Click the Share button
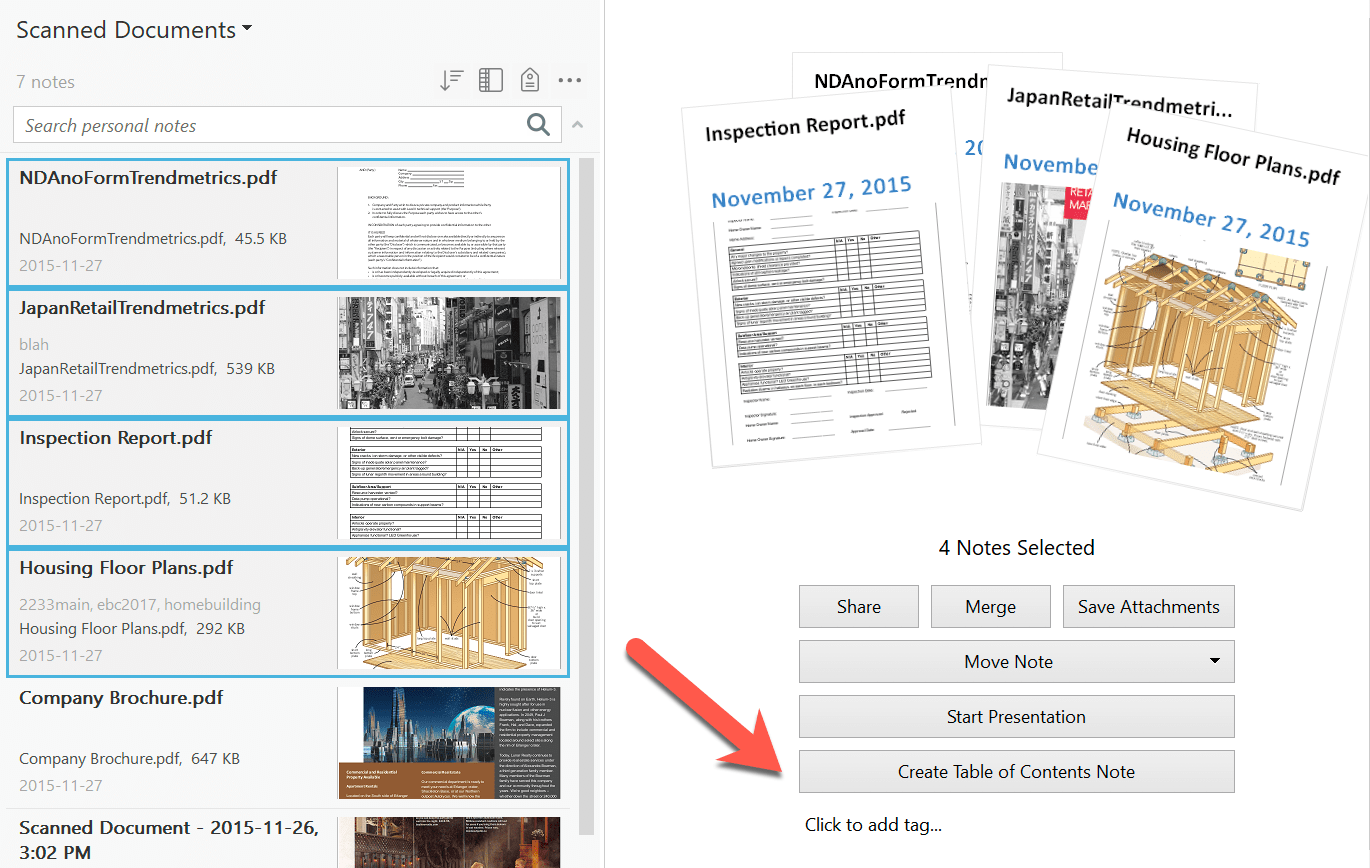The width and height of the screenshot is (1370, 868). 859,607
